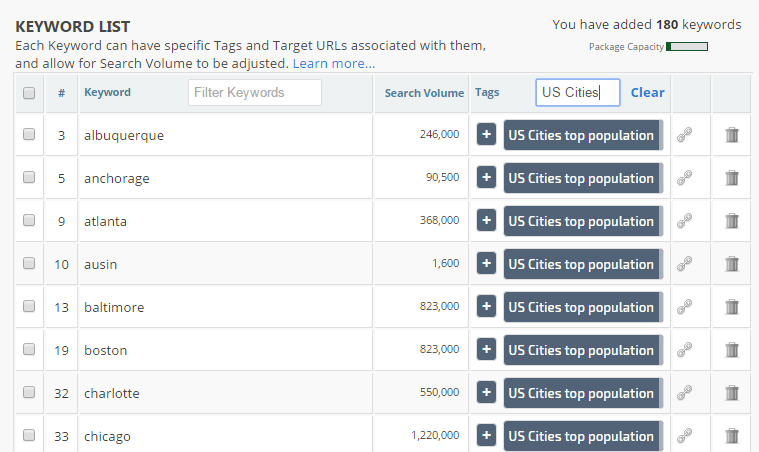Click the link icon for anchorage row
This screenshot has height=452, width=759.
(685, 178)
